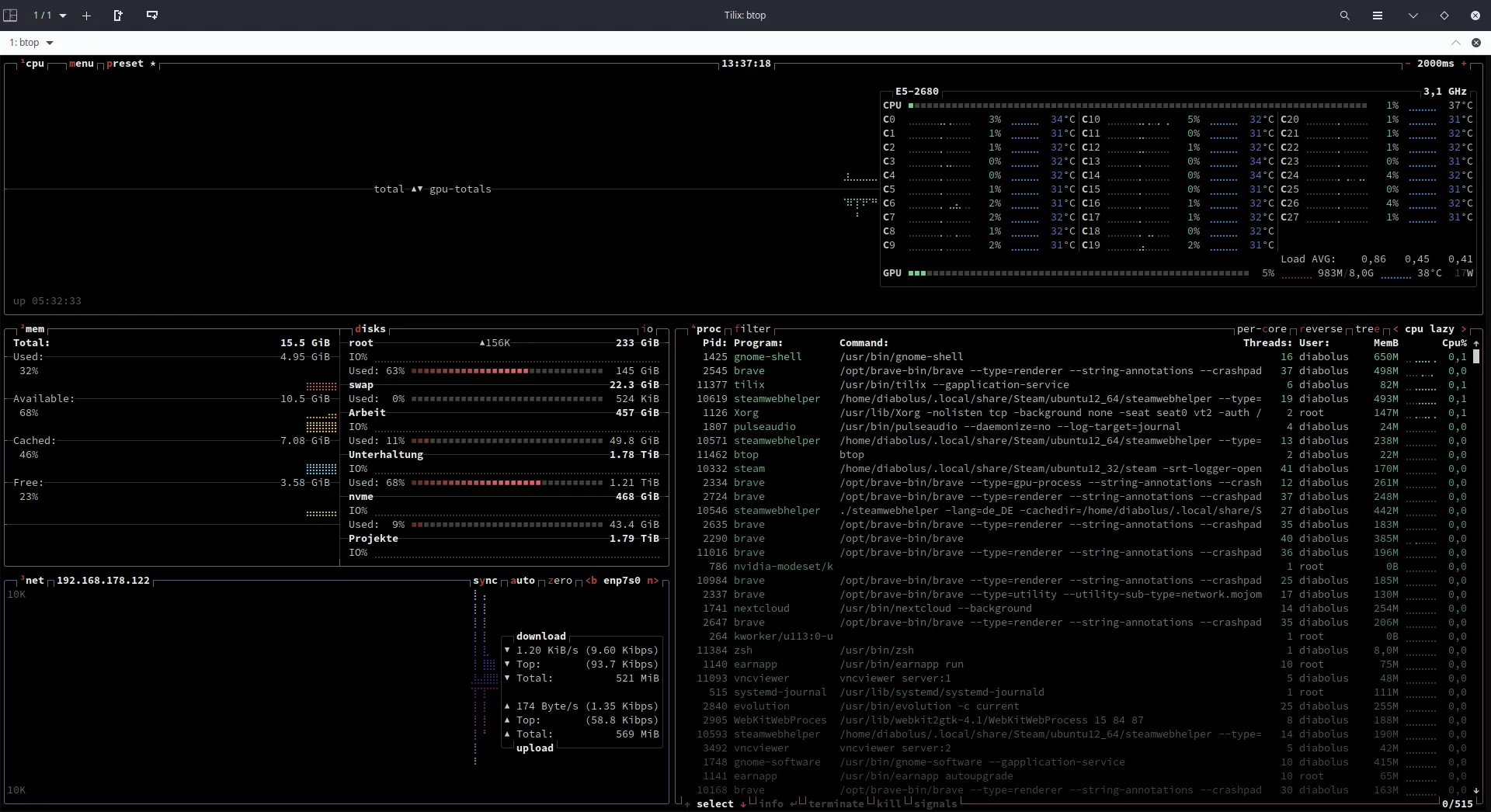1491x812 pixels.
Task: Toggle per-core process CPU usage
Action: point(1261,329)
